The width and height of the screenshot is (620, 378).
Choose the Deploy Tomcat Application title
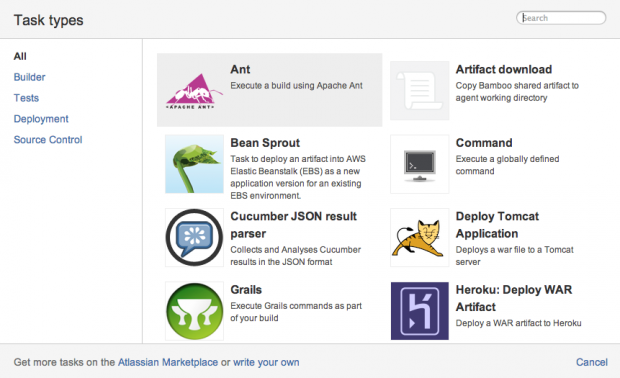click(497, 225)
